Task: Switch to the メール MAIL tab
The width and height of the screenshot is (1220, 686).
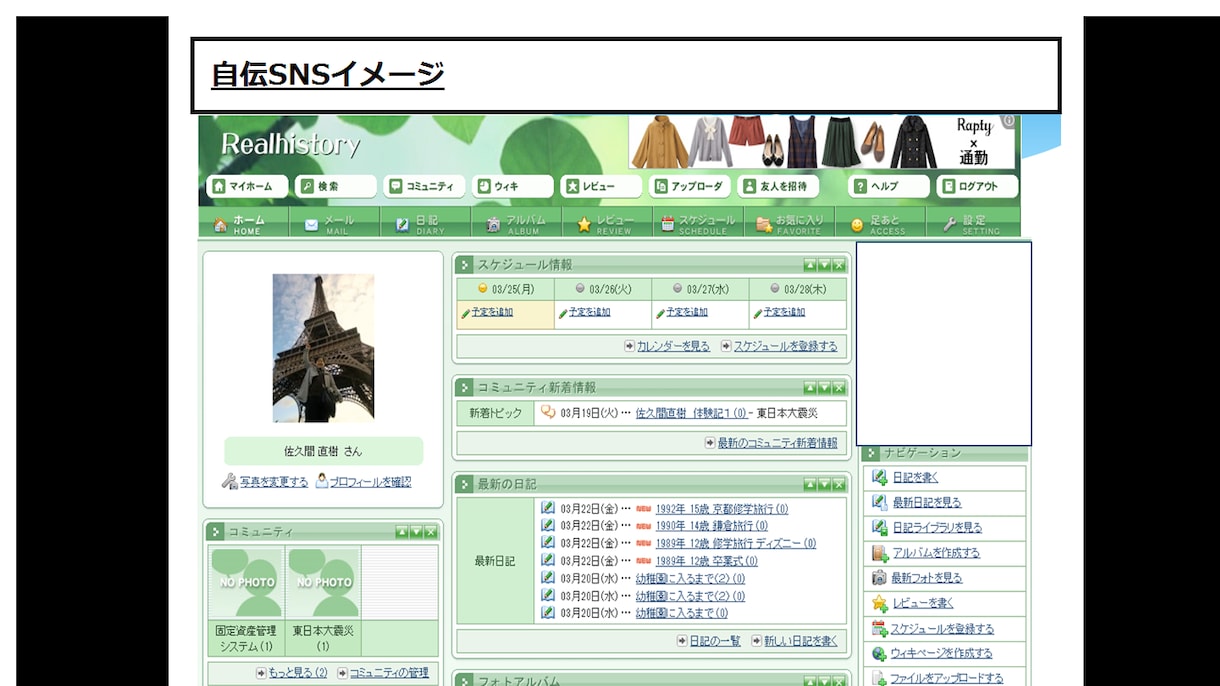Action: pyautogui.click(x=334, y=224)
